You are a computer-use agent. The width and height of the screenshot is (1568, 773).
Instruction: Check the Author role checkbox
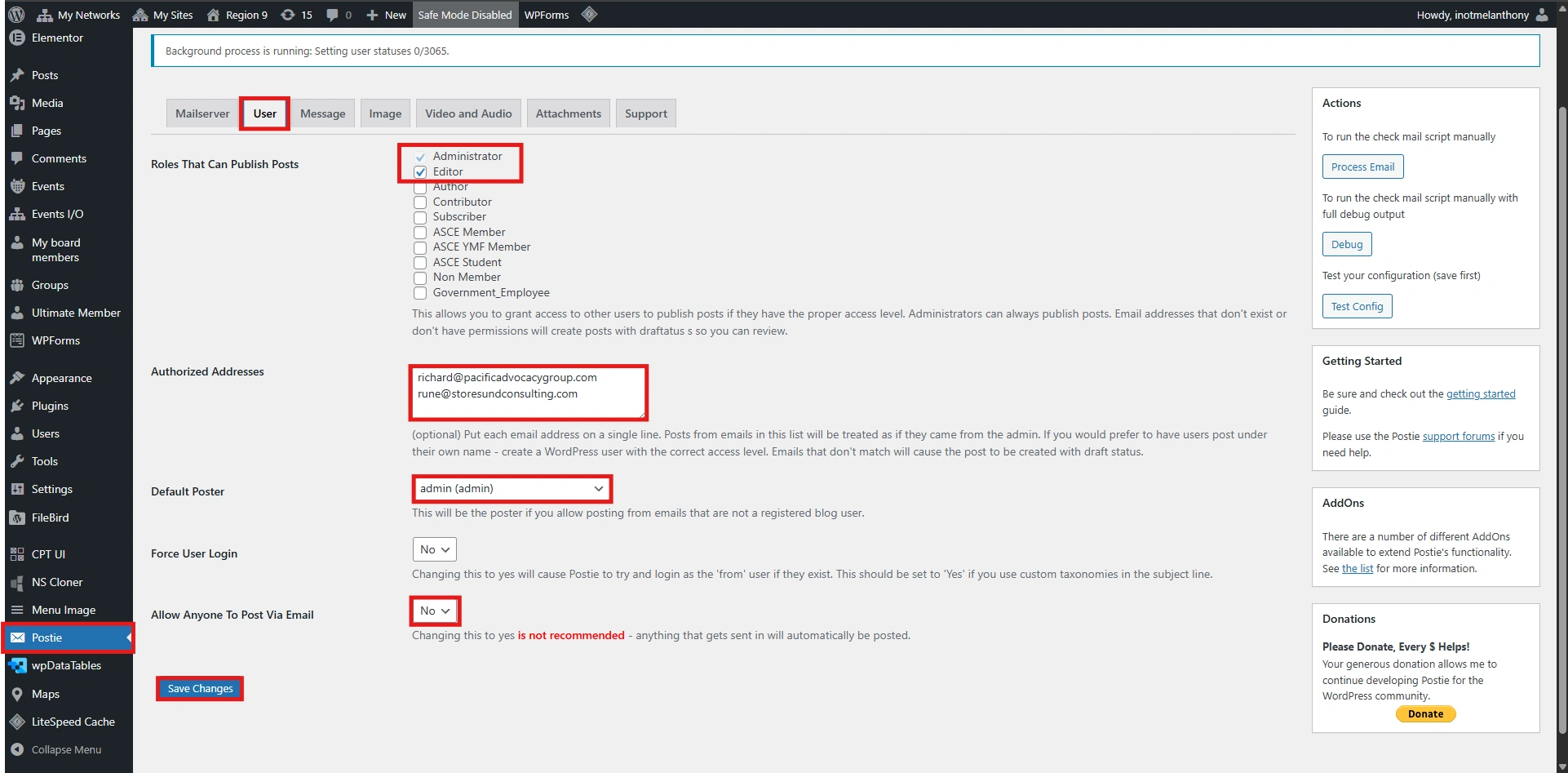click(x=420, y=187)
